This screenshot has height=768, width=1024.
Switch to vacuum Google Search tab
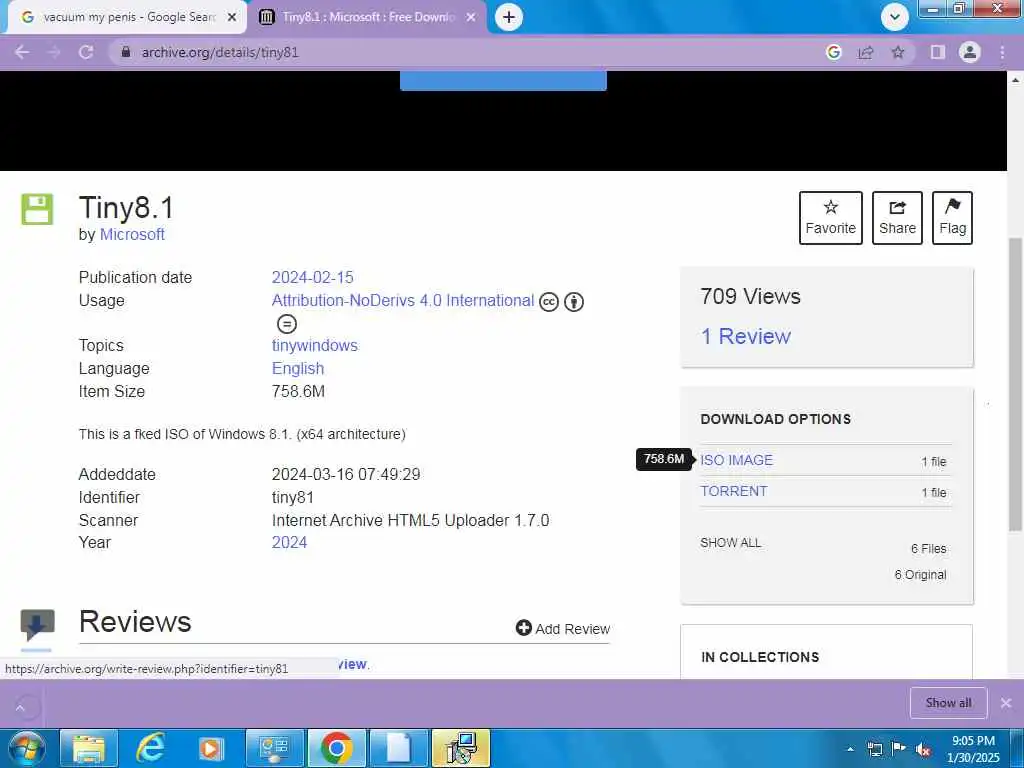(x=128, y=17)
